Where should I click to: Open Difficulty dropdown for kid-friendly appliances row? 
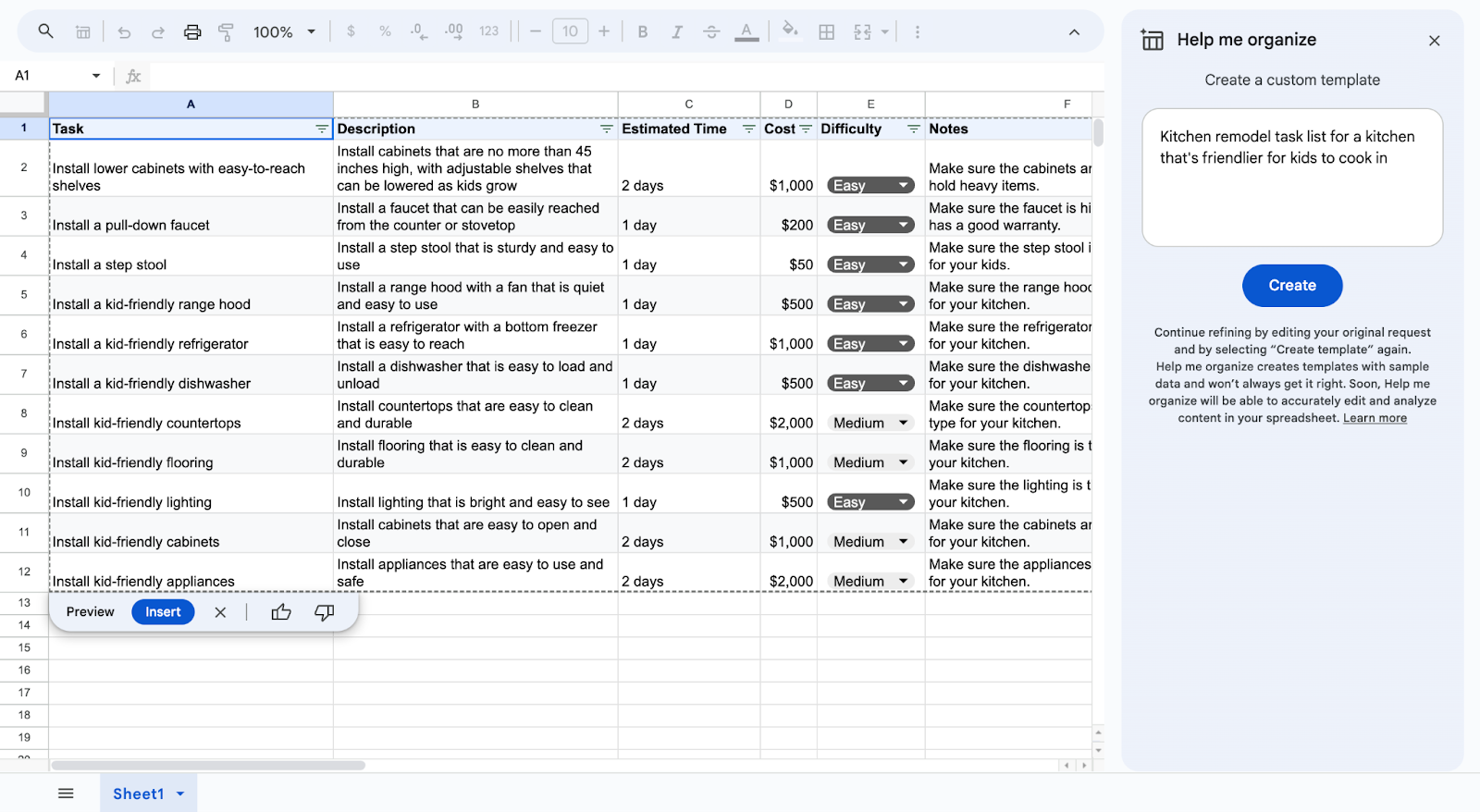pyautogui.click(x=870, y=581)
